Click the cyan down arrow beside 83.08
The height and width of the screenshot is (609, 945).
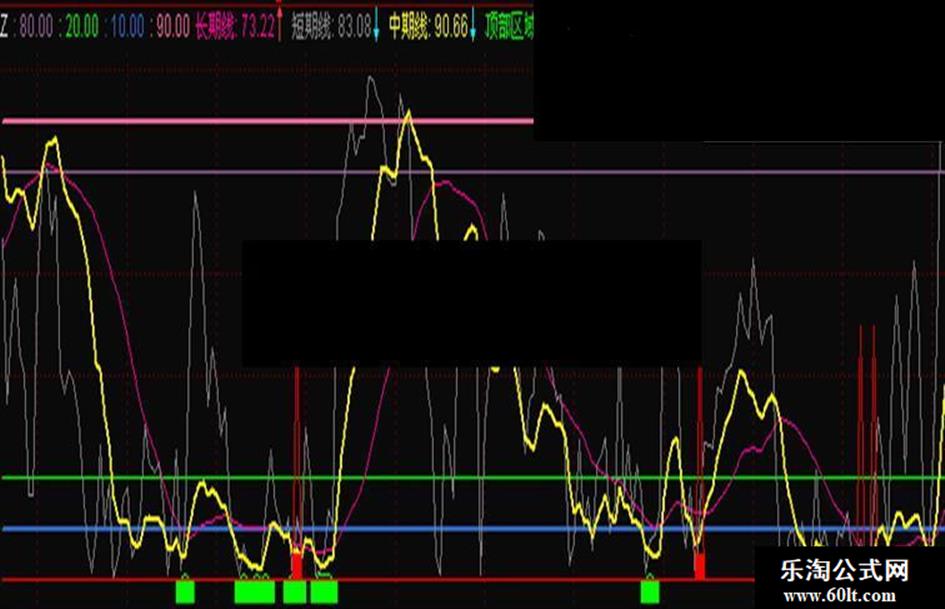[377, 24]
